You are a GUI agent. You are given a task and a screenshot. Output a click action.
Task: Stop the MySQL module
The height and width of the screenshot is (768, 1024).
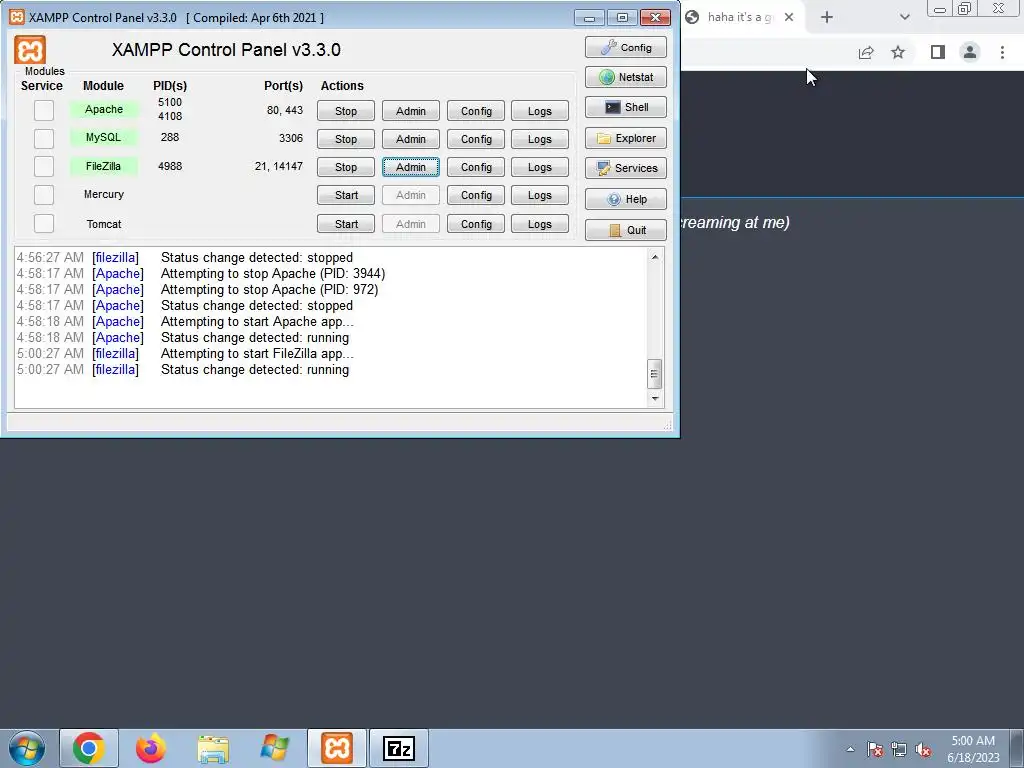coord(346,139)
